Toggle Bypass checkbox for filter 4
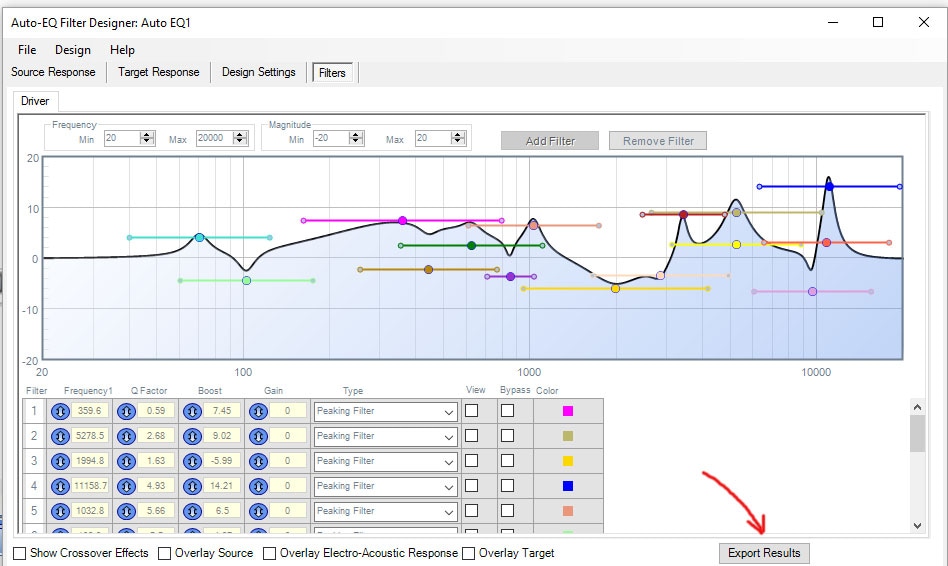Screen dimensions: 948x566 coord(507,486)
